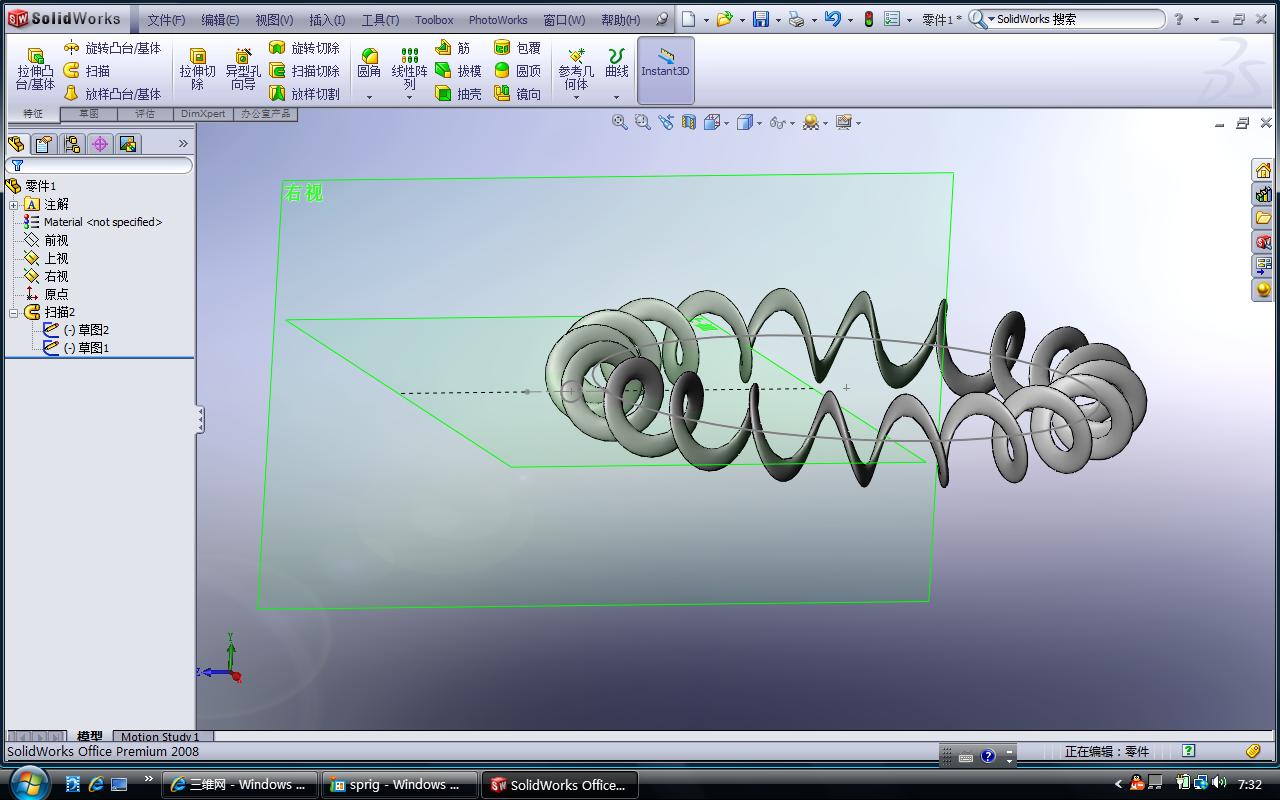This screenshot has width=1280, height=800.
Task: Select the 扫描 sweep boss tool
Action: pos(87,71)
